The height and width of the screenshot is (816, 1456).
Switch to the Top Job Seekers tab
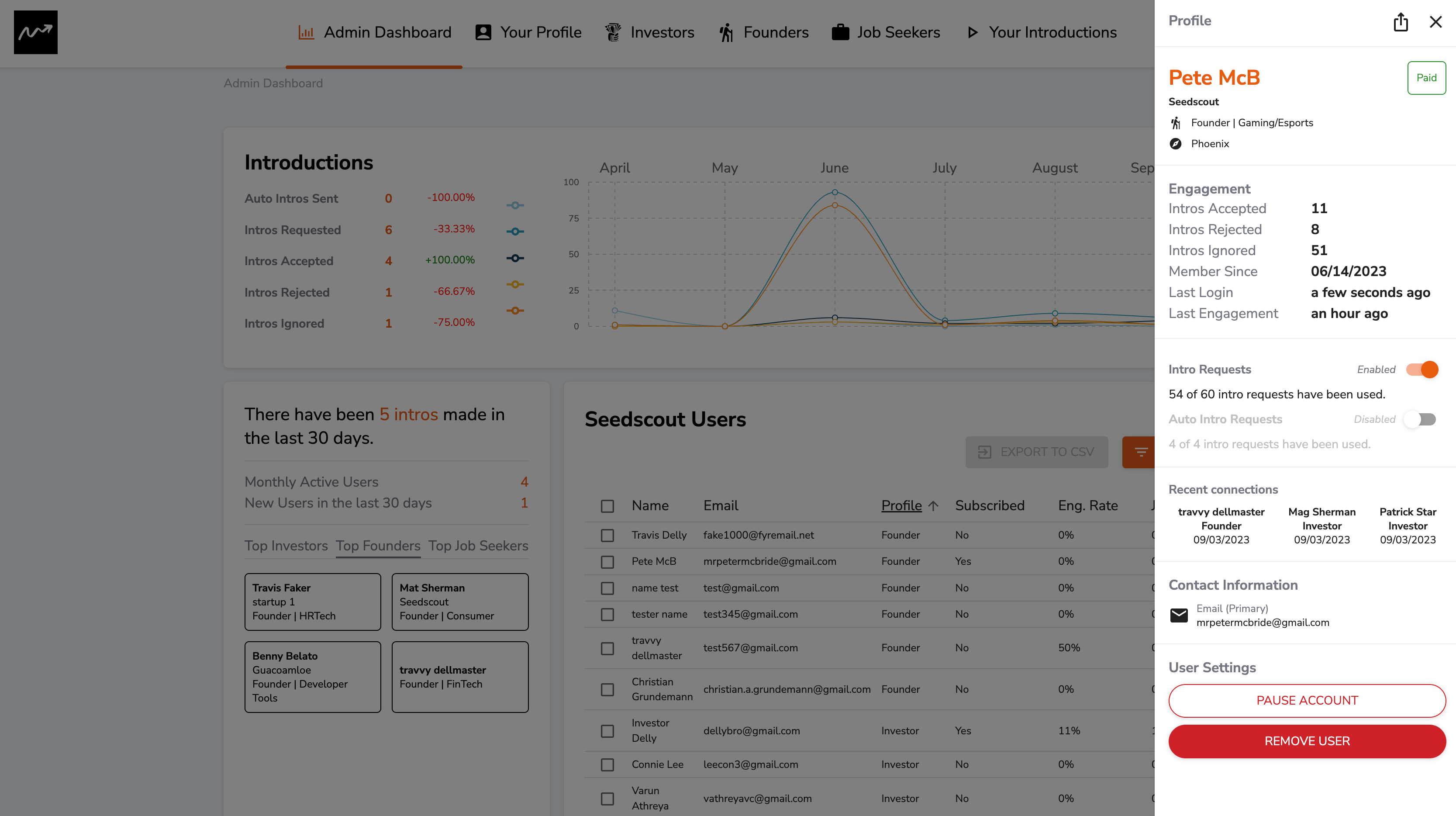point(478,546)
